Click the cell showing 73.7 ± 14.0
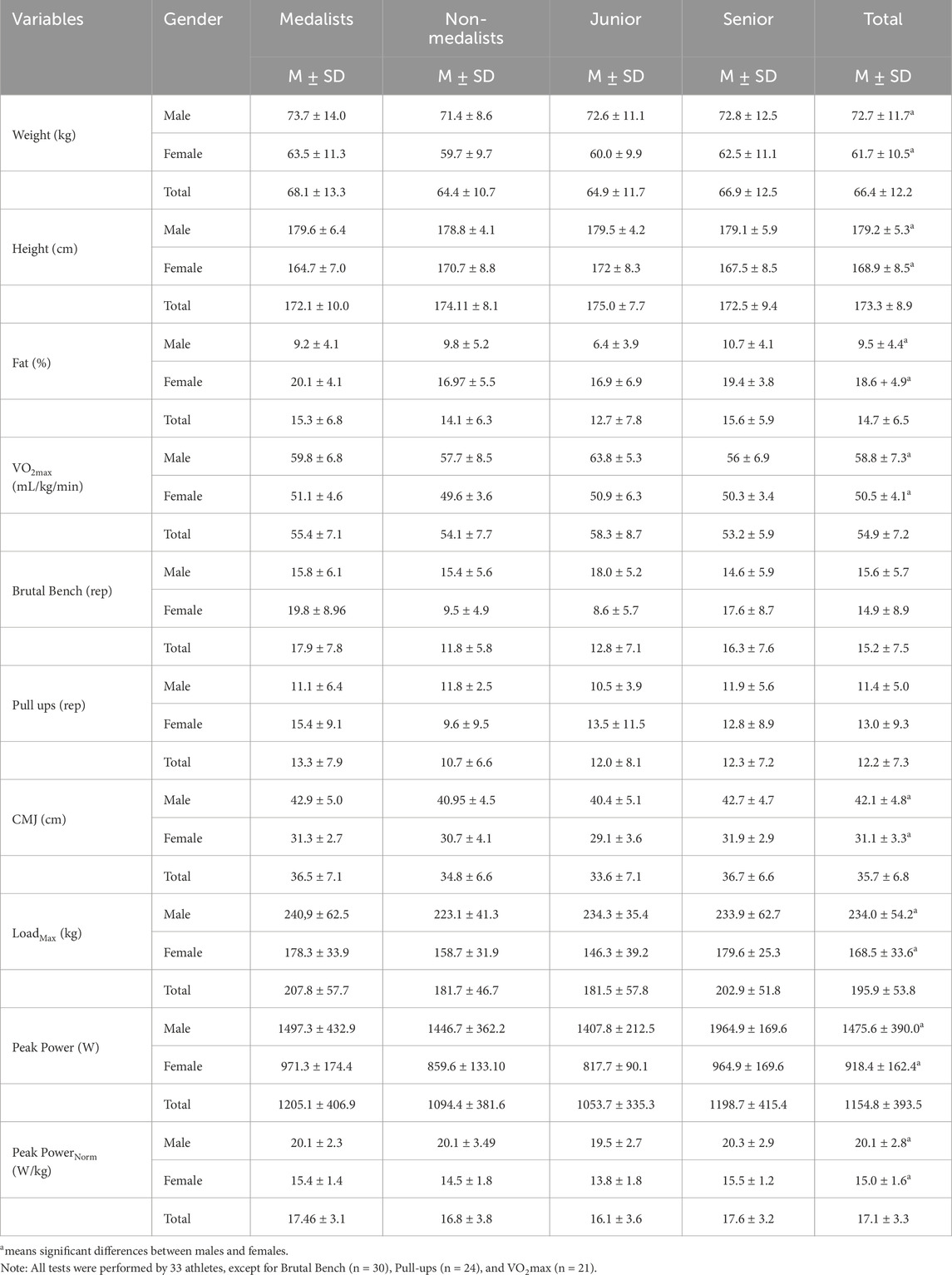Screen dimensions: 952x1275 pos(316,116)
